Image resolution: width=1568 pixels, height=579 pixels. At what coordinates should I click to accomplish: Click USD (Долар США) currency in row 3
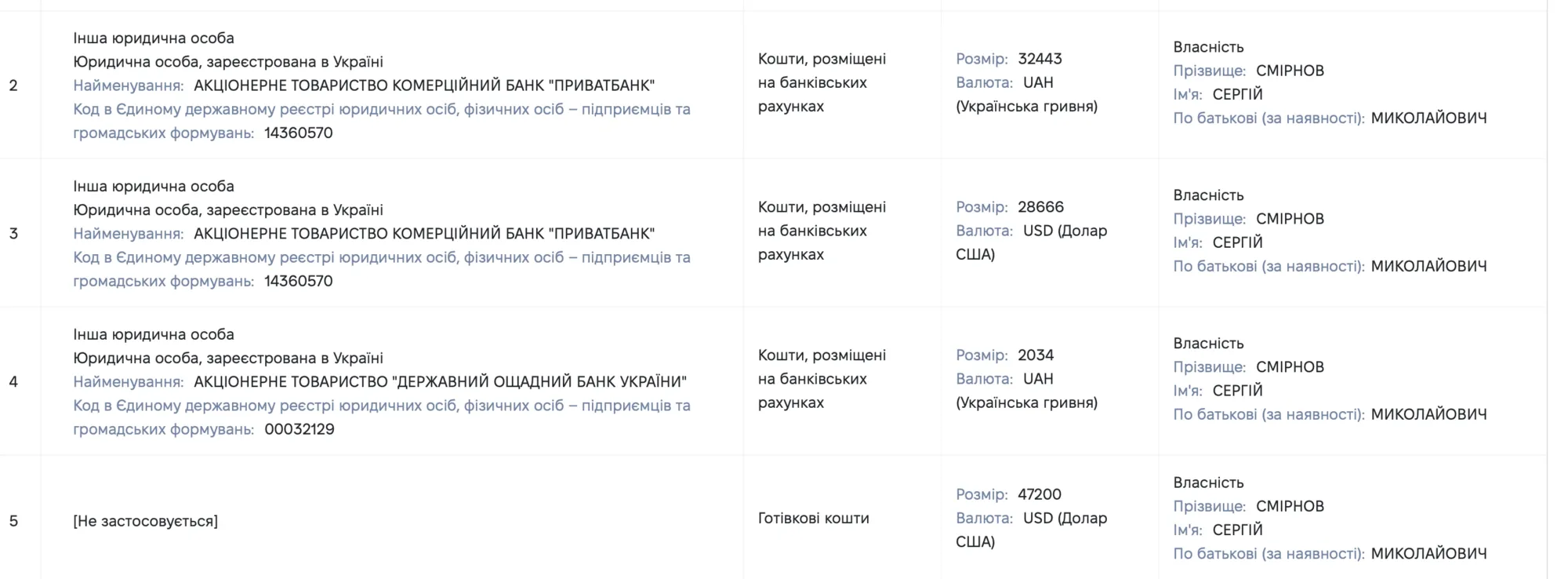coord(1032,242)
